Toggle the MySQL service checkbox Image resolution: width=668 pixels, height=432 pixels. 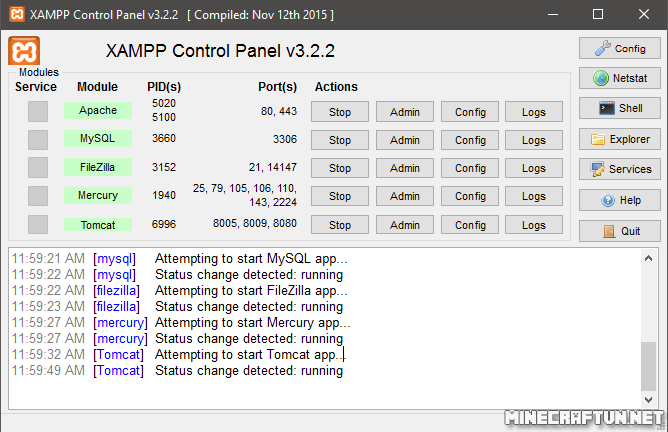coord(38,139)
